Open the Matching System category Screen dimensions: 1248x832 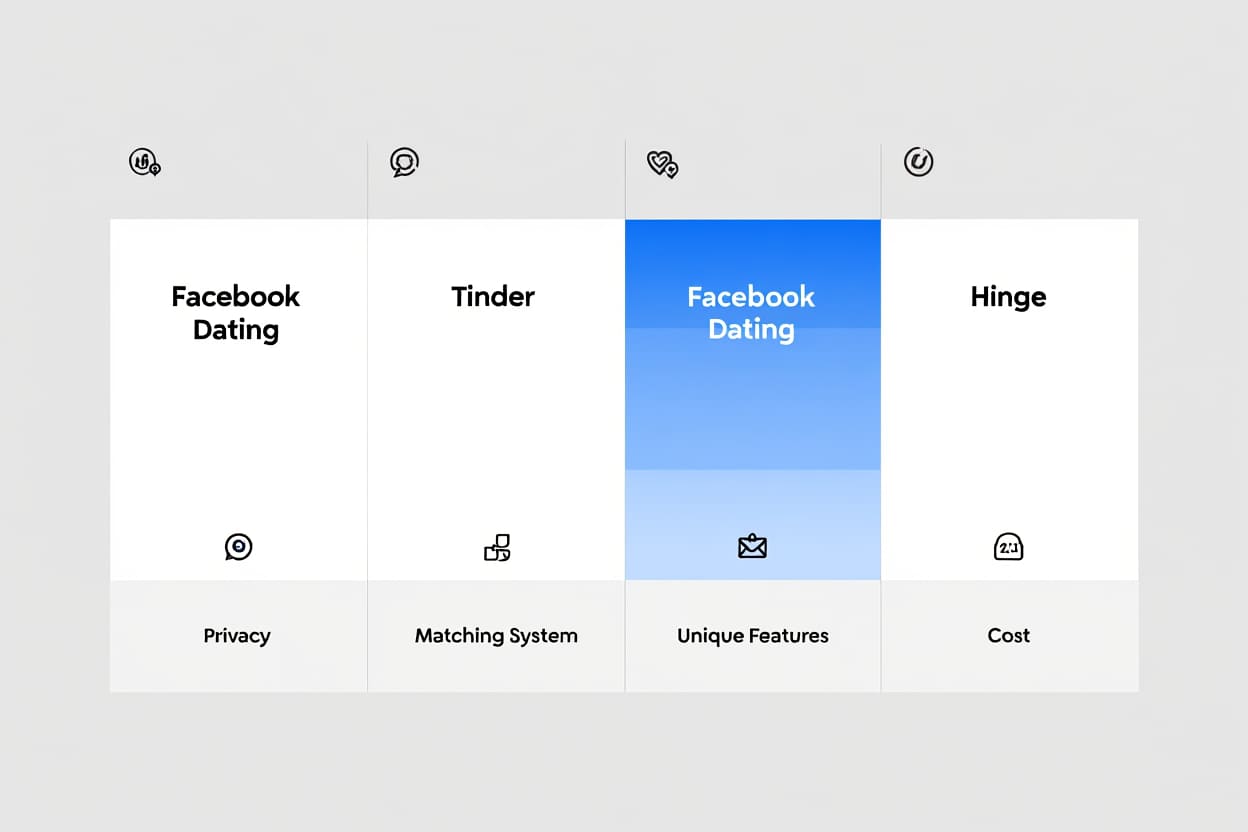click(x=496, y=635)
